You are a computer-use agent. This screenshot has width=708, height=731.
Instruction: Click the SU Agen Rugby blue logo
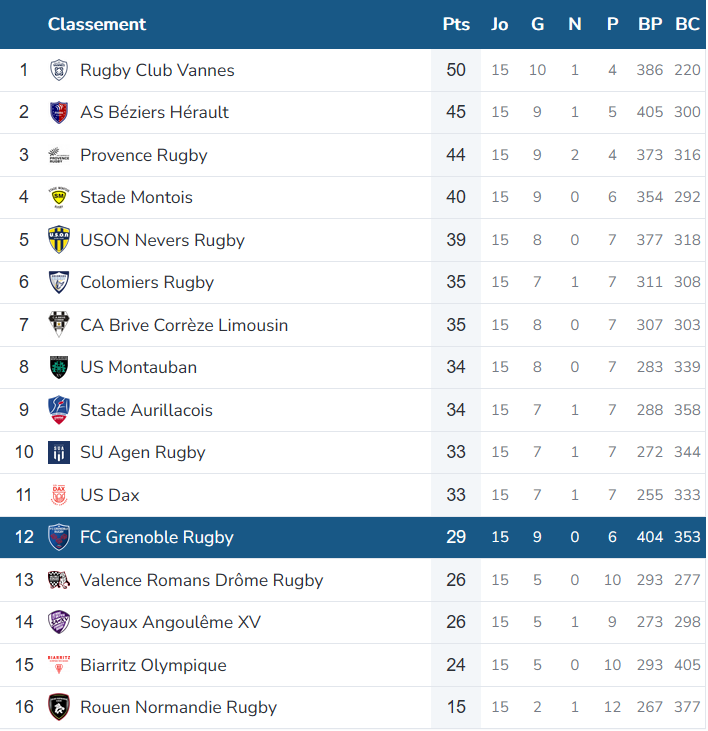(59, 452)
